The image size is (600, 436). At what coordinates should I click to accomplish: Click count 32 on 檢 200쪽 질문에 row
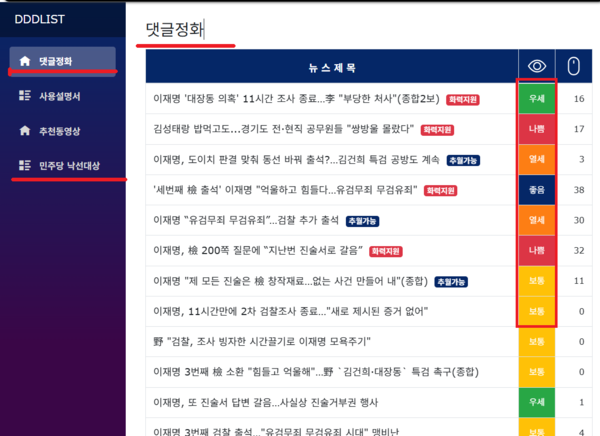[579, 250]
